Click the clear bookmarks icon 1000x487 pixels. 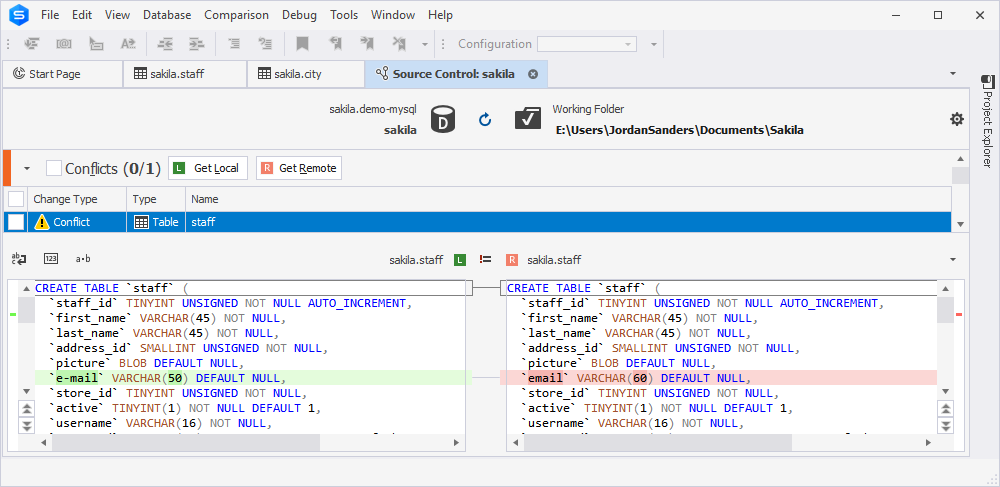pyautogui.click(x=399, y=43)
